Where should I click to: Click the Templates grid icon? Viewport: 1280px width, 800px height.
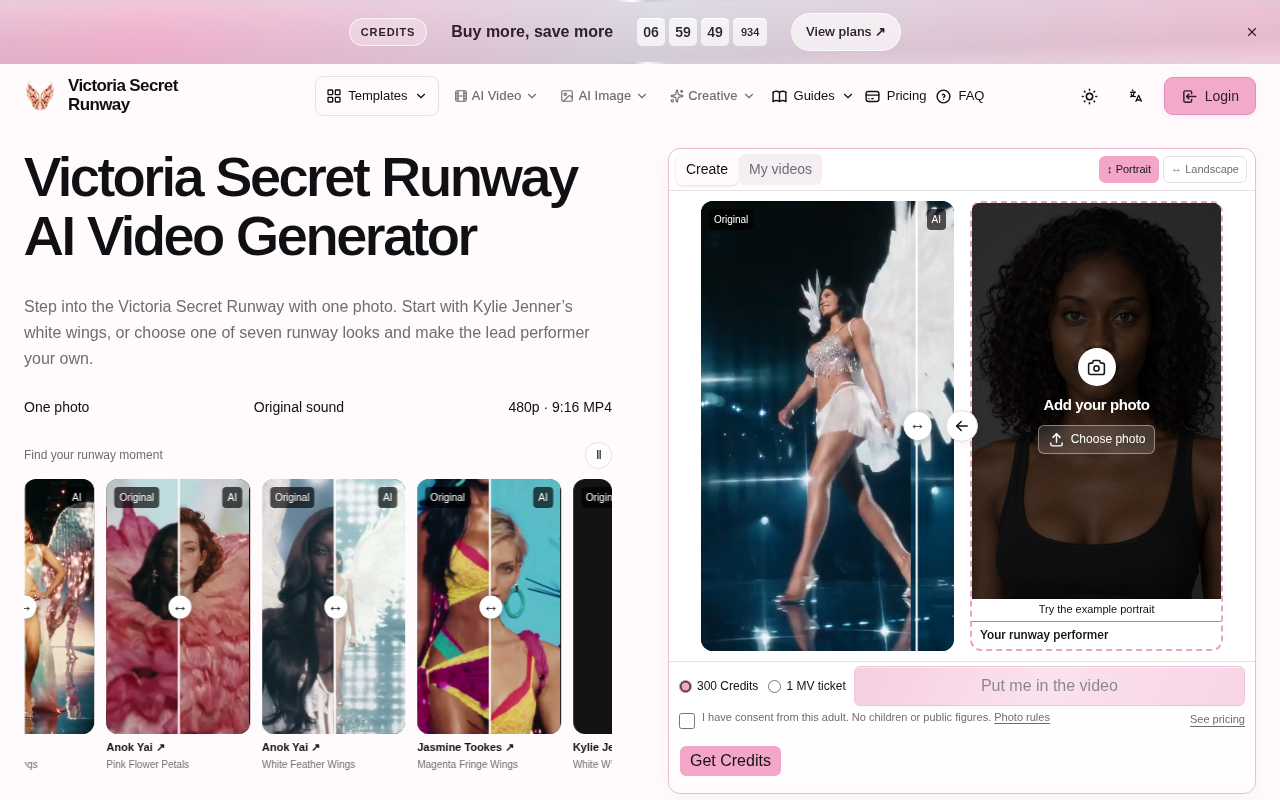tap(334, 96)
